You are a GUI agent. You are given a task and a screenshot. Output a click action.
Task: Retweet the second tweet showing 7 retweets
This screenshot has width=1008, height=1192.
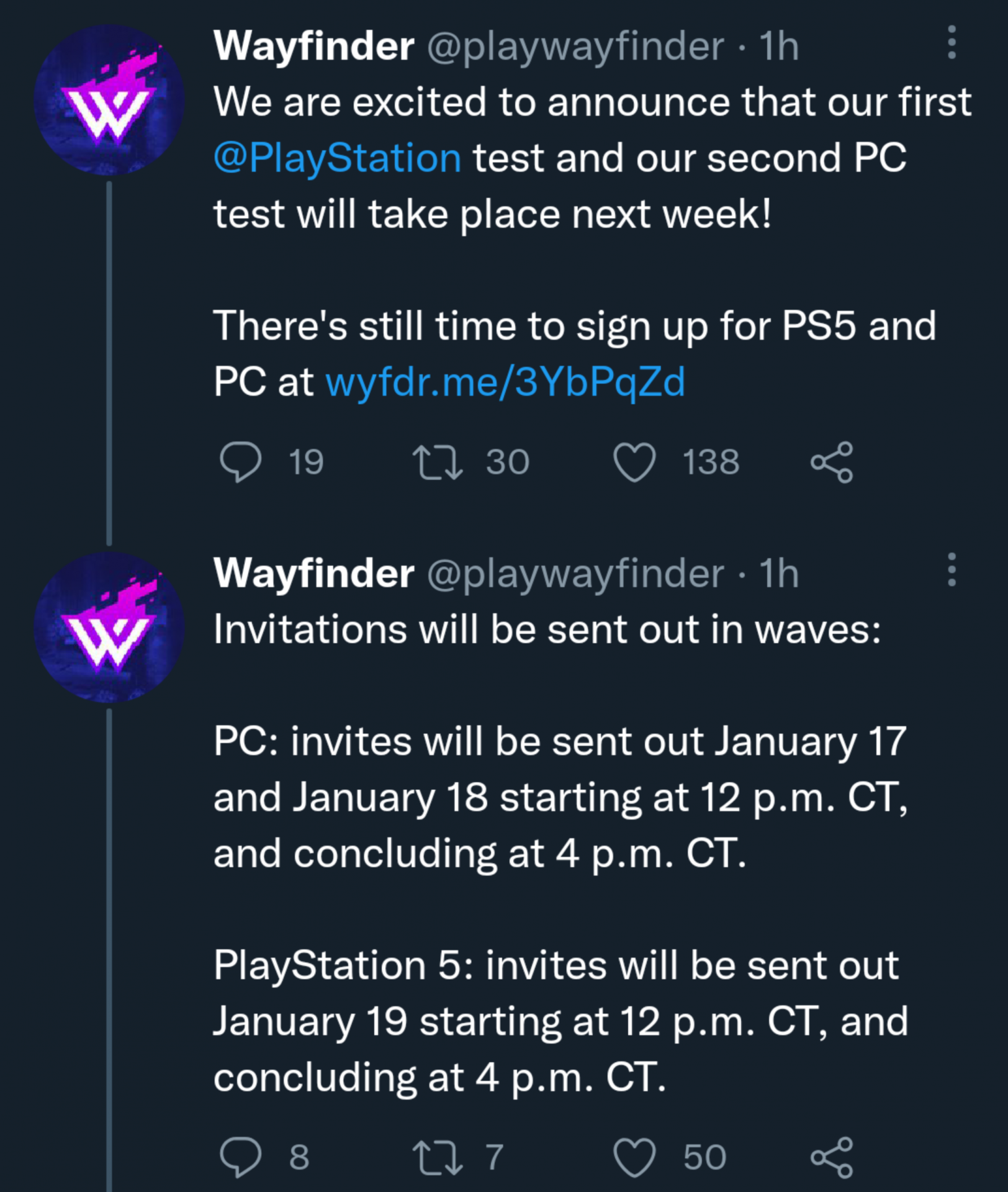(x=438, y=1157)
